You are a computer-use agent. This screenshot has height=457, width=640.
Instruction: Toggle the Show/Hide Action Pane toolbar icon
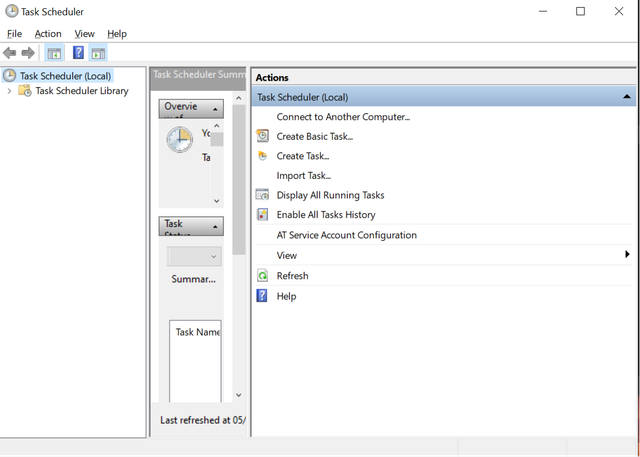98,53
